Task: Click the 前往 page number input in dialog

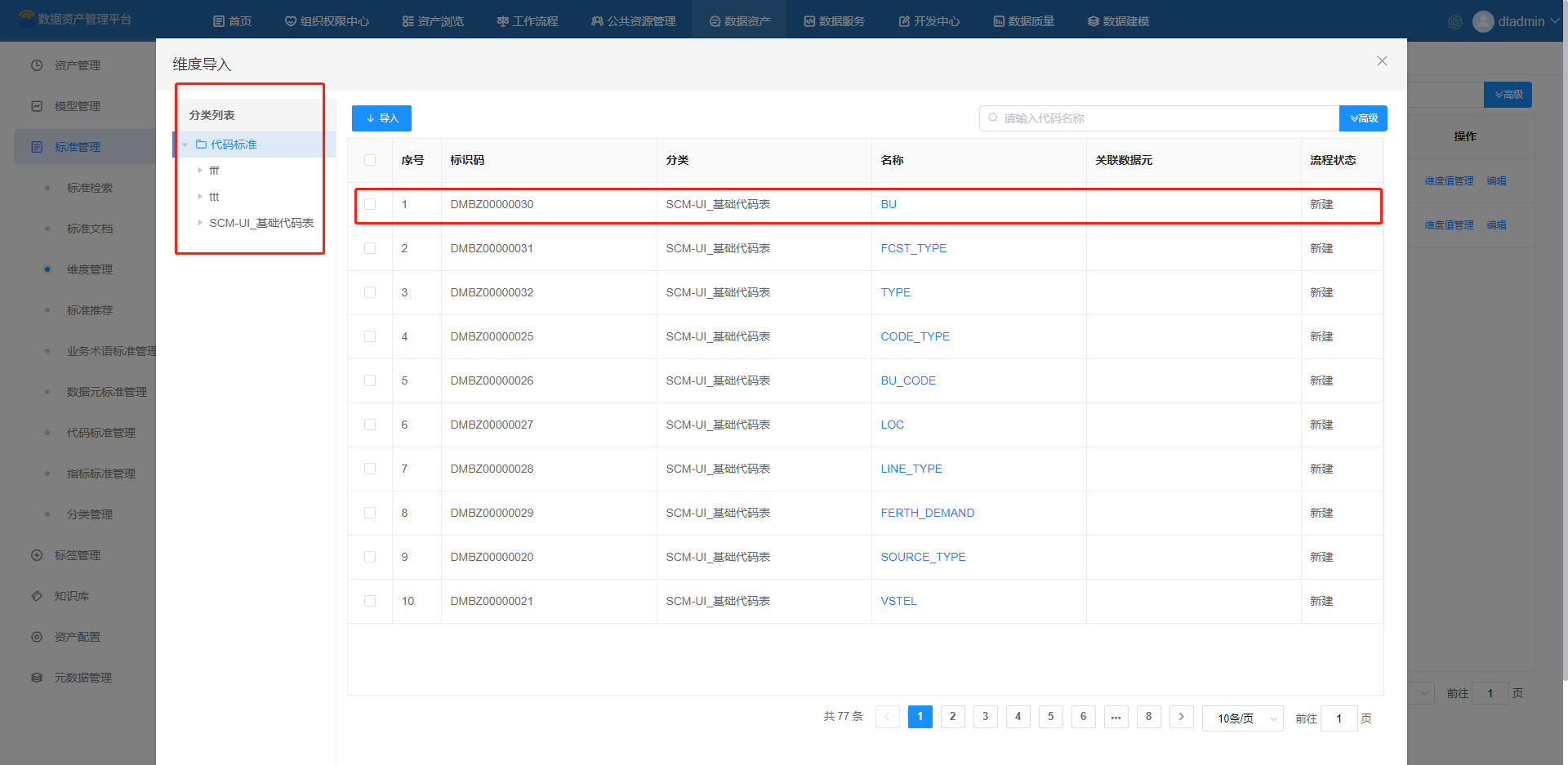Action: 1339,718
